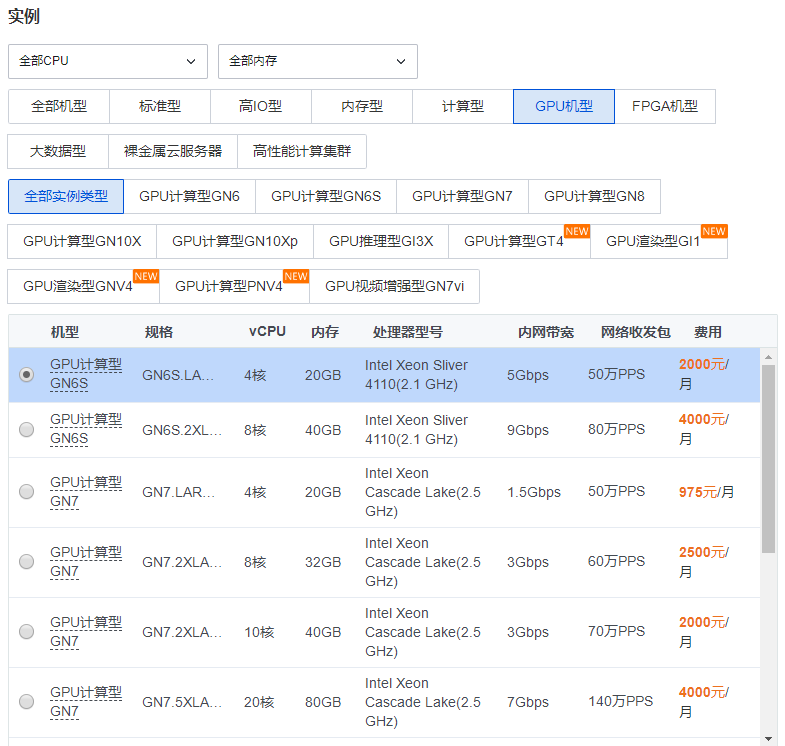Select the 裸金属云服务器 option
The height and width of the screenshot is (746, 785).
tap(173, 151)
